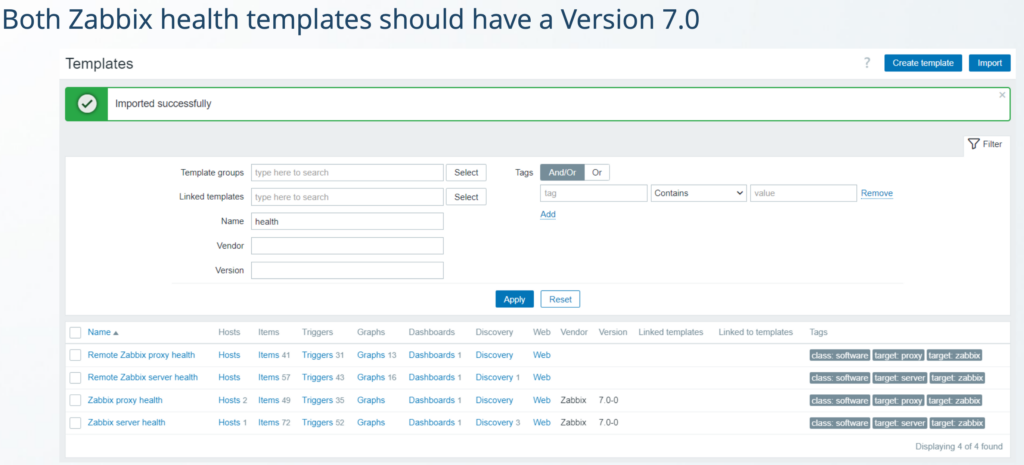
Task: Click the Name filter field containing health
Action: [x=347, y=221]
